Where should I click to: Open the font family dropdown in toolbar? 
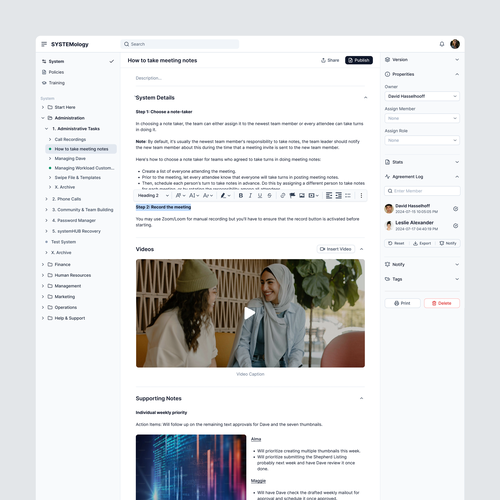click(180, 196)
